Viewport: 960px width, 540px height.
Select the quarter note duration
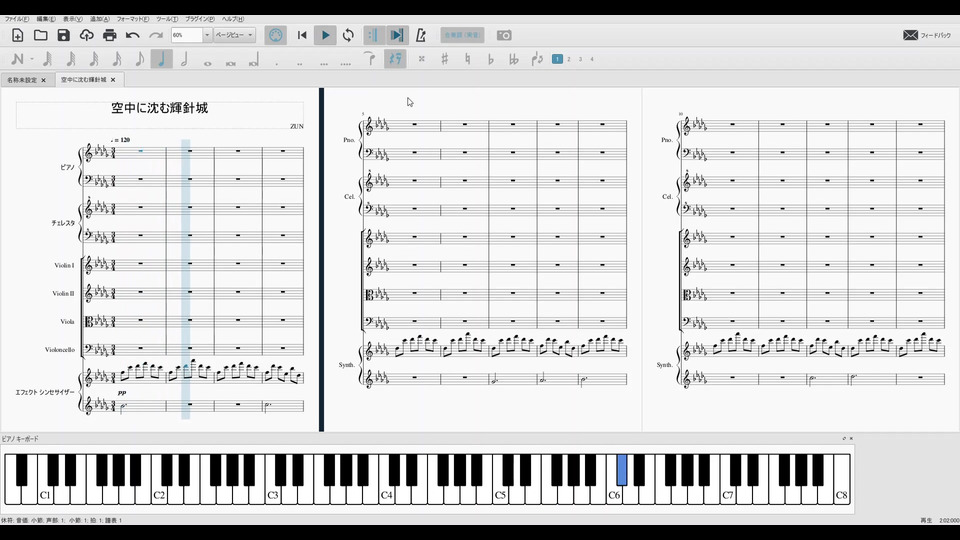click(x=162, y=59)
